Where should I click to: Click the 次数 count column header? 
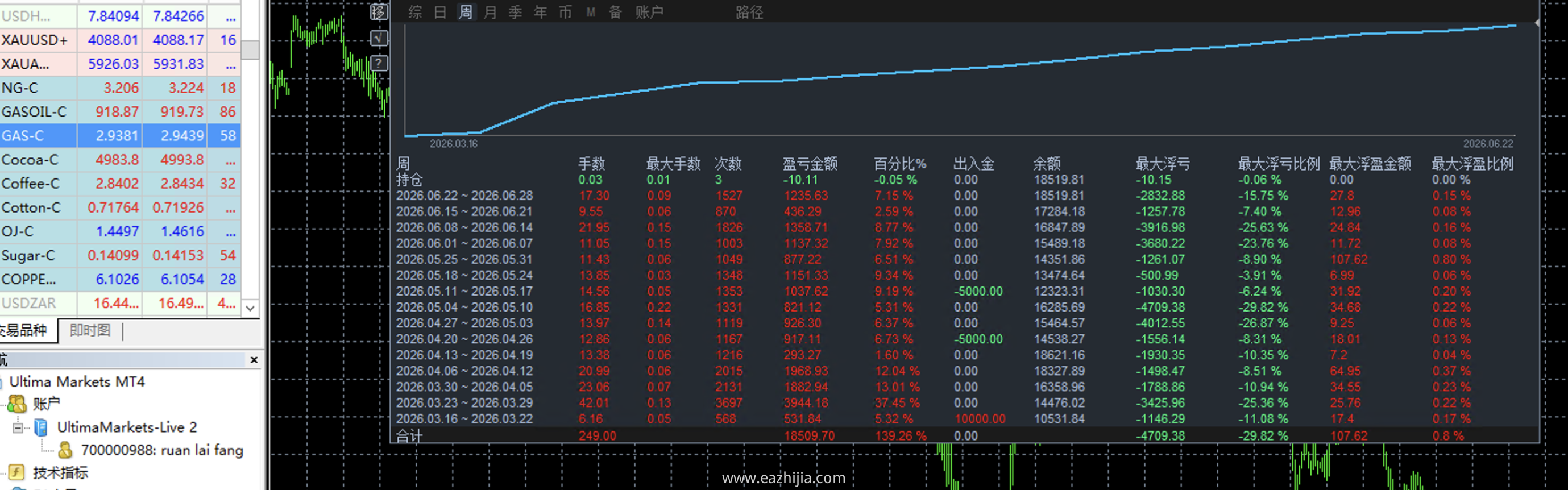[x=728, y=164]
